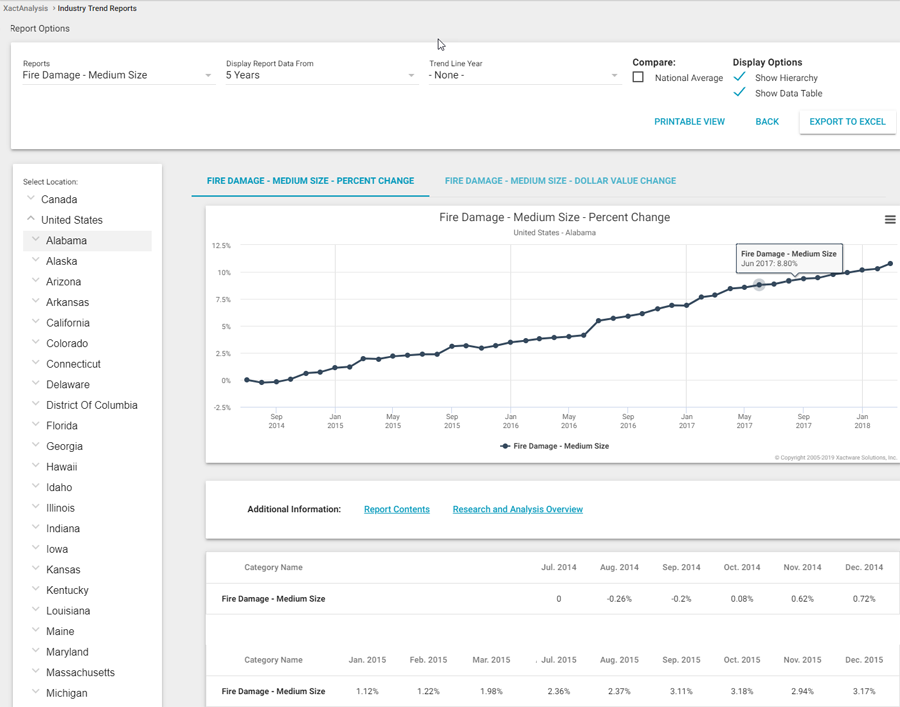Open the Trend Line Year dropdown
This screenshot has height=707, width=900.
pyautogui.click(x=524, y=75)
